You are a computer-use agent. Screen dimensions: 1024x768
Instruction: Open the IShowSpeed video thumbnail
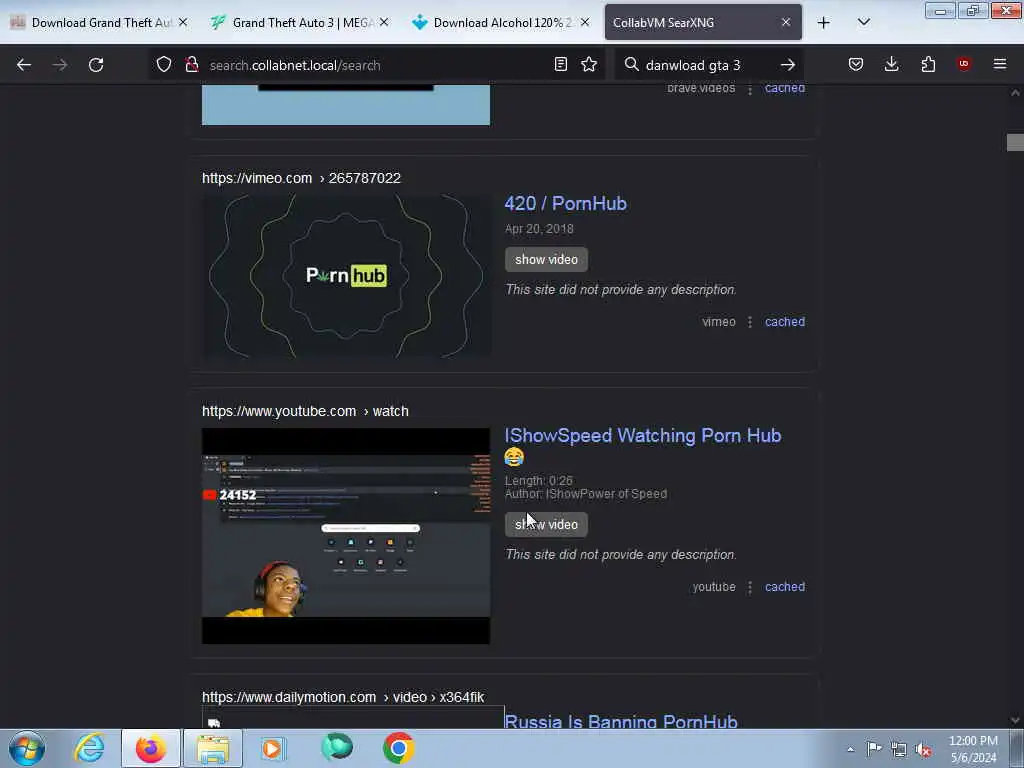tap(345, 536)
